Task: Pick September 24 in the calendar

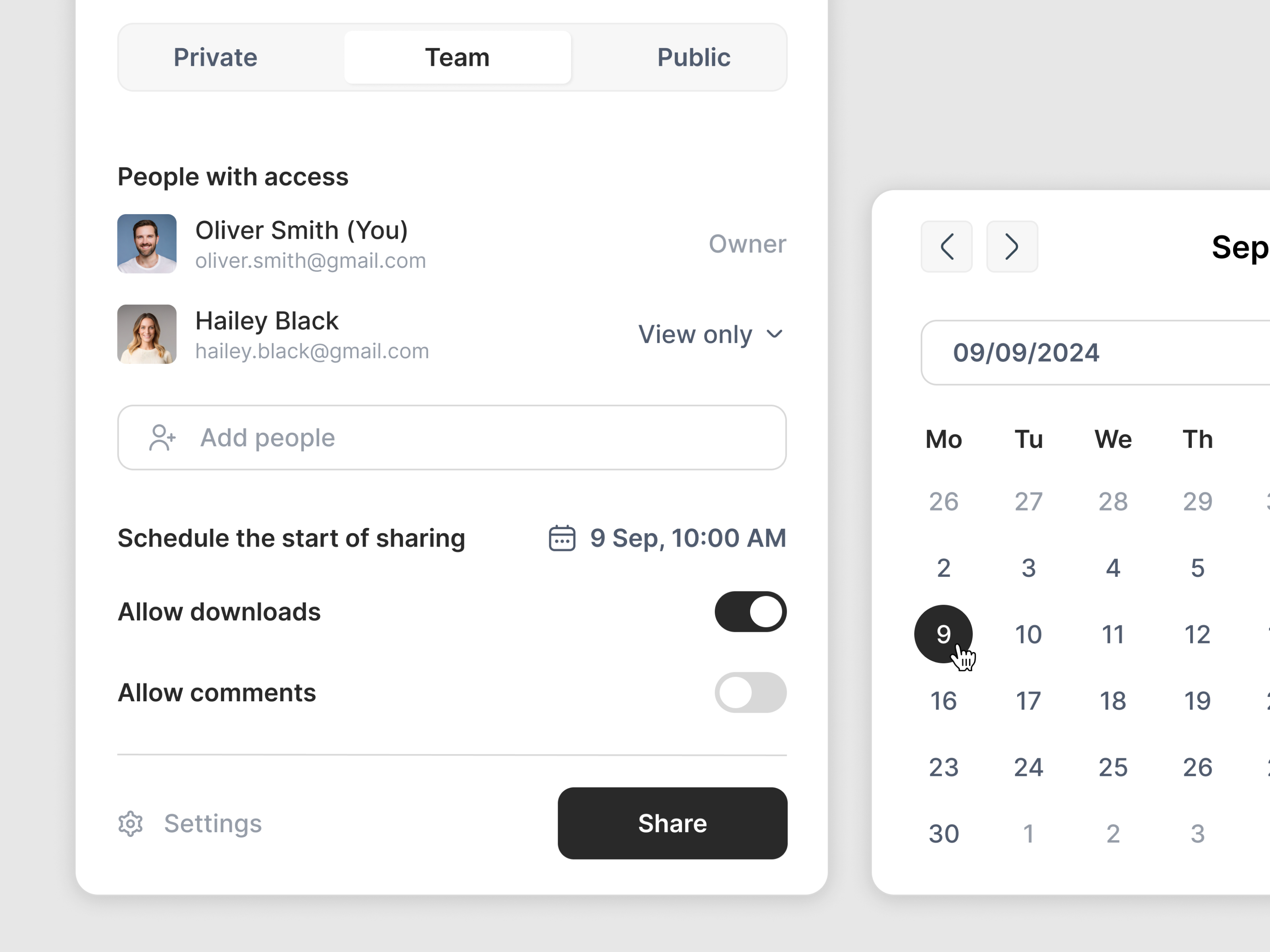Action: [1028, 767]
